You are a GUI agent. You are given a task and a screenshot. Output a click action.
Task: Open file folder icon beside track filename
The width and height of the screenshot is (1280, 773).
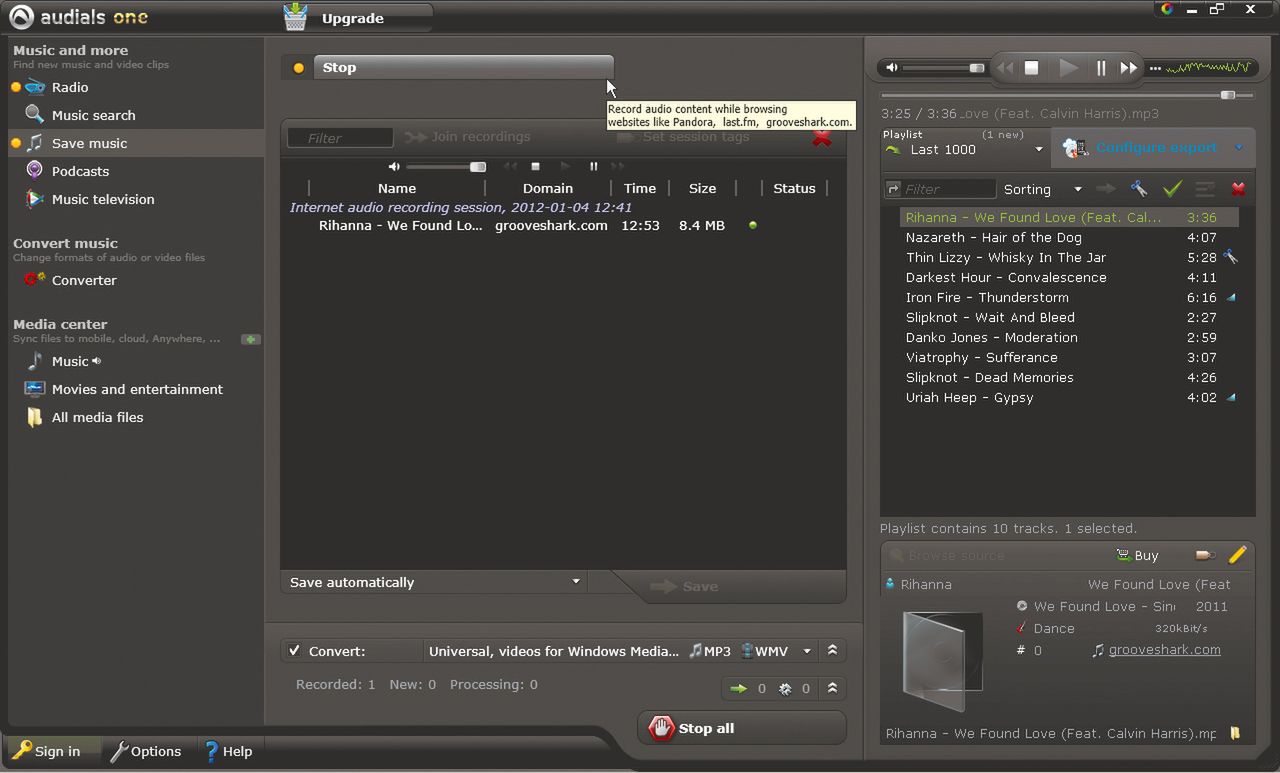click(x=1236, y=733)
